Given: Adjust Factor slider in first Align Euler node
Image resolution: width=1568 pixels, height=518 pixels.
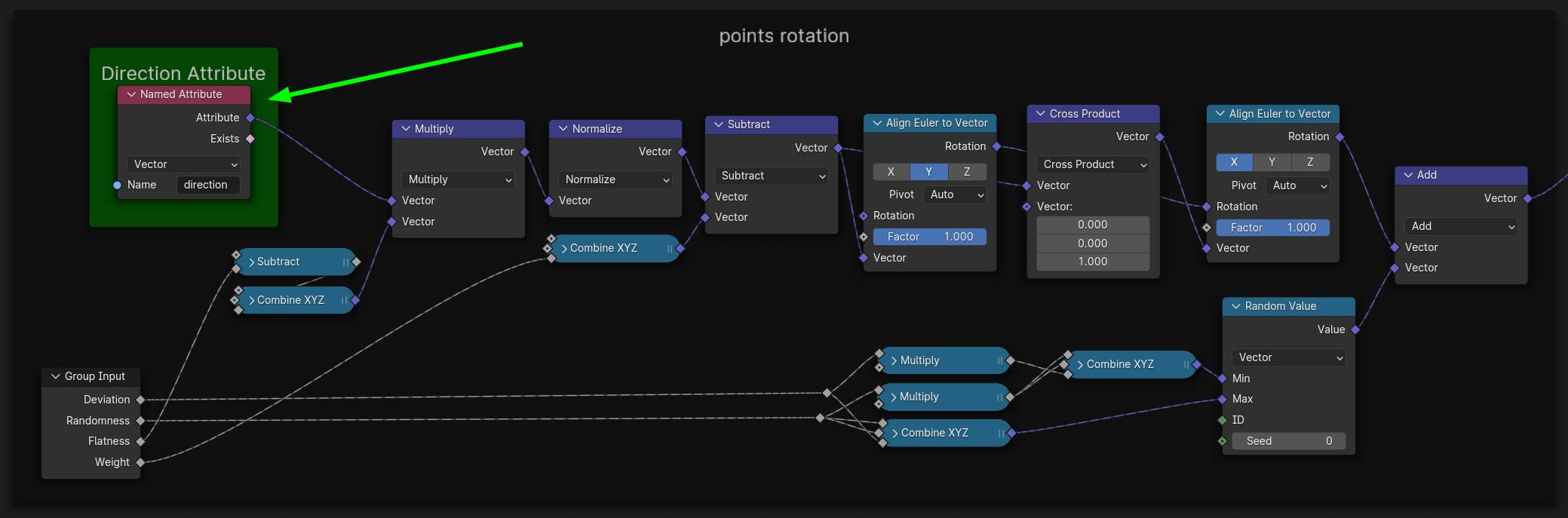Looking at the screenshot, I should pos(930,237).
